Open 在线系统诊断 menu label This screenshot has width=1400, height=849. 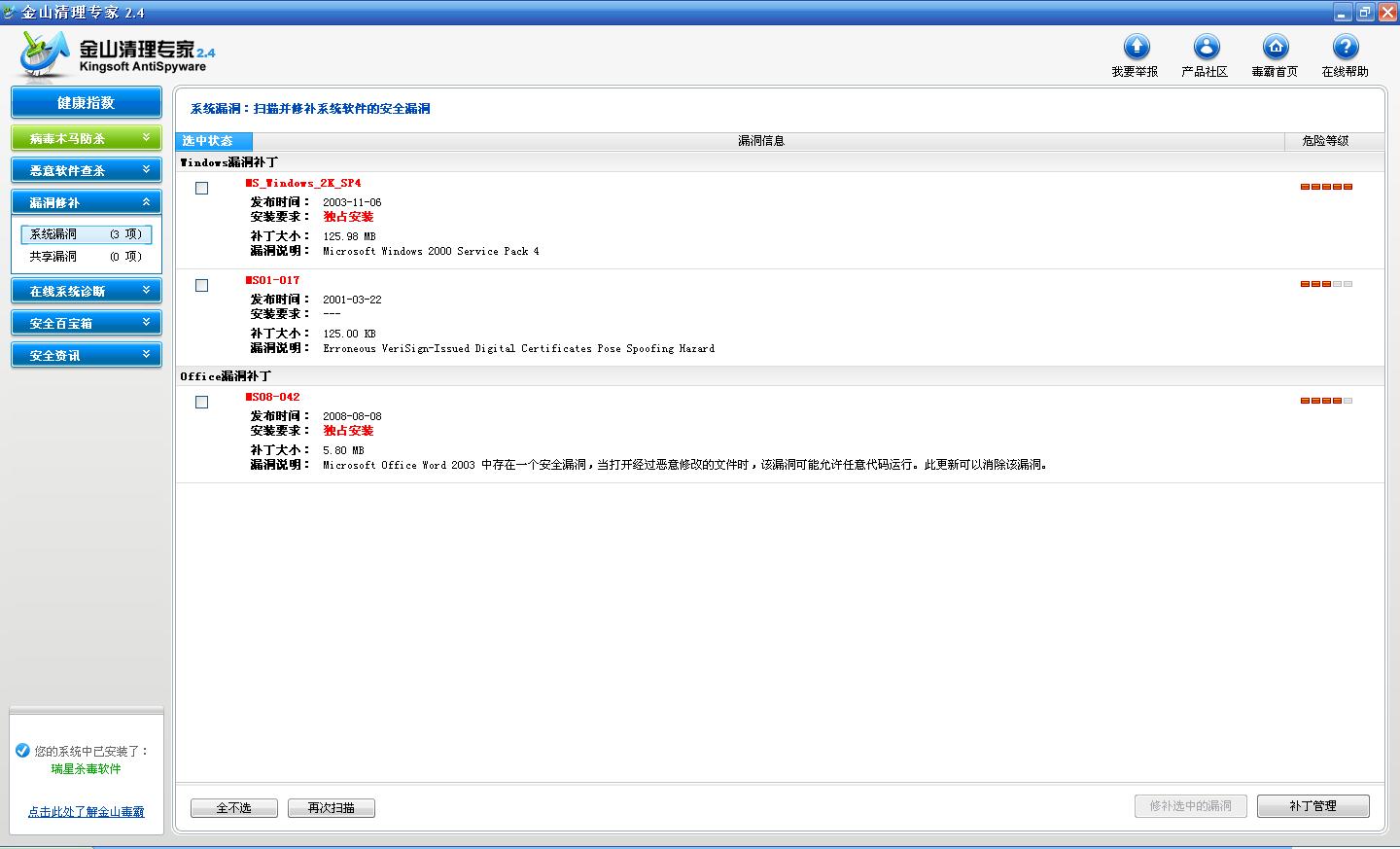click(x=67, y=292)
